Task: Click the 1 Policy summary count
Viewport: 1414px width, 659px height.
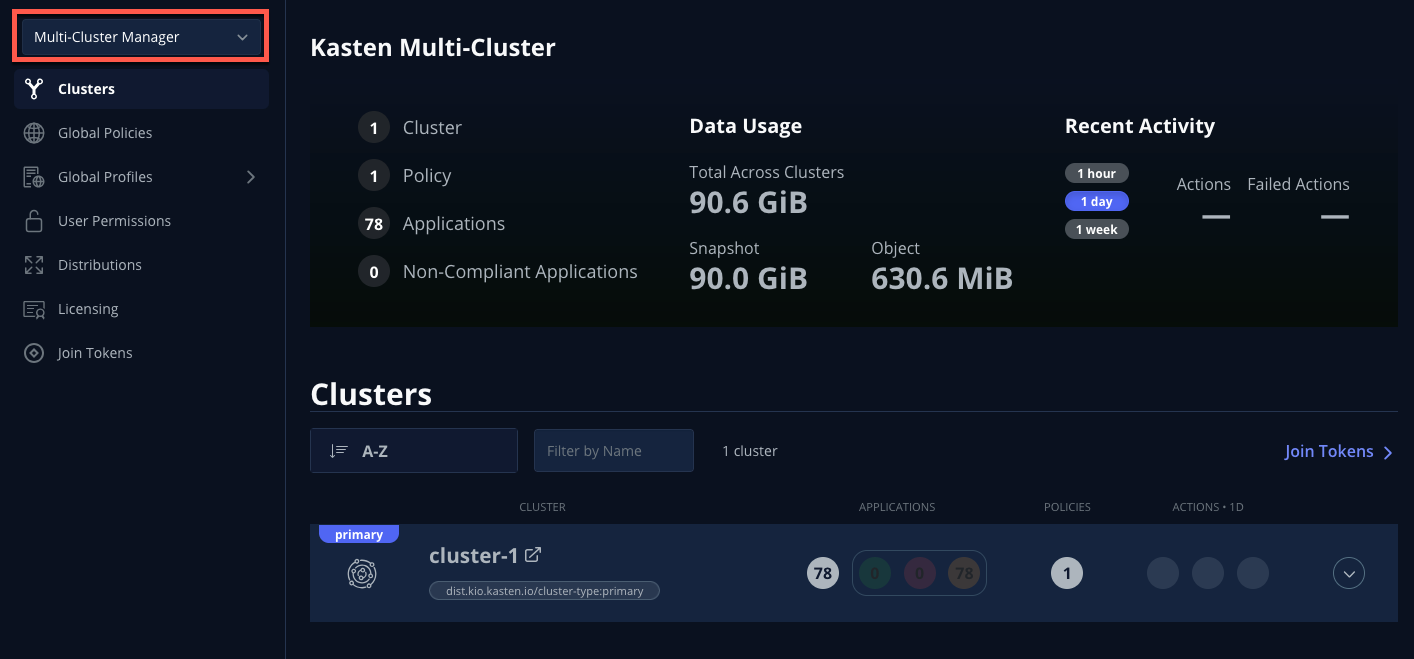Action: 374,175
